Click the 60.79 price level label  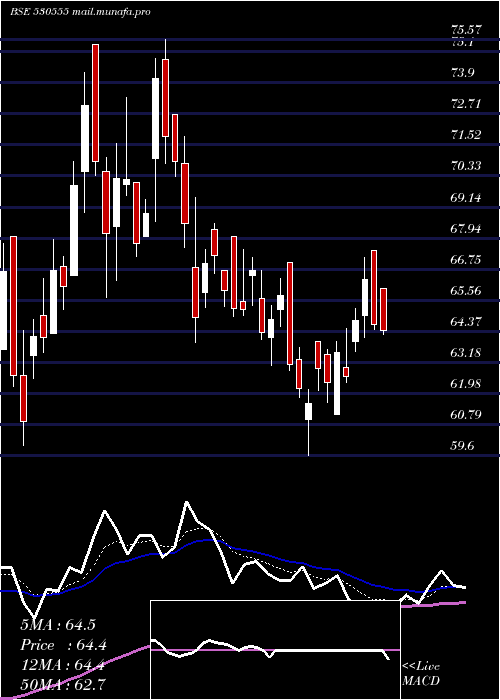[x=466, y=415]
